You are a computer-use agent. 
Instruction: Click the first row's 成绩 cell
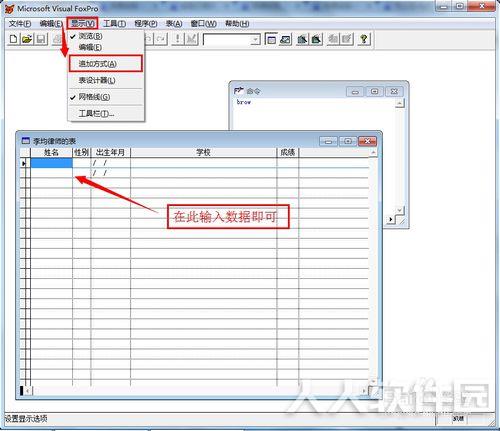coord(288,163)
